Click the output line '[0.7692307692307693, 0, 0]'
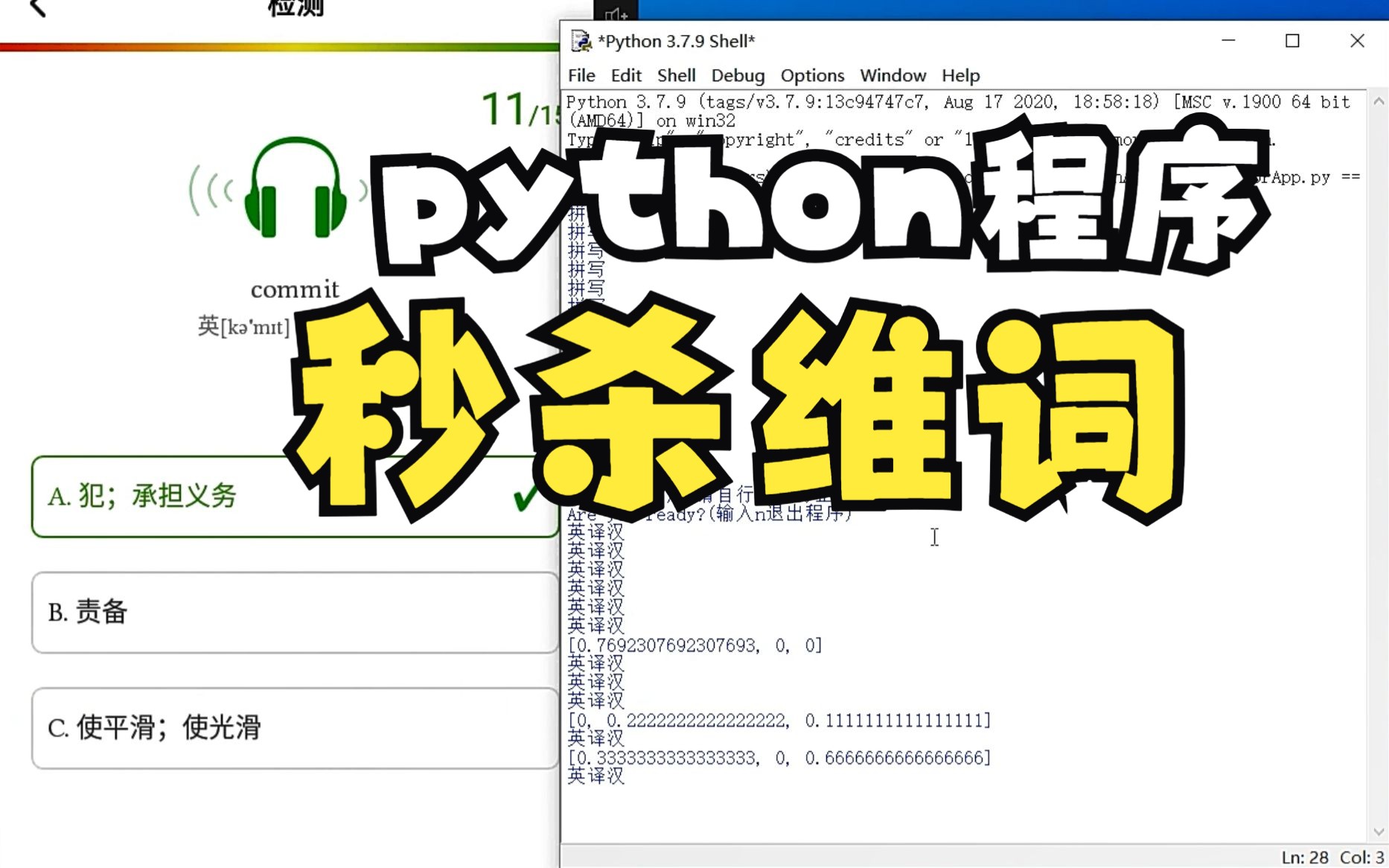The height and width of the screenshot is (868, 1389). tap(694, 645)
